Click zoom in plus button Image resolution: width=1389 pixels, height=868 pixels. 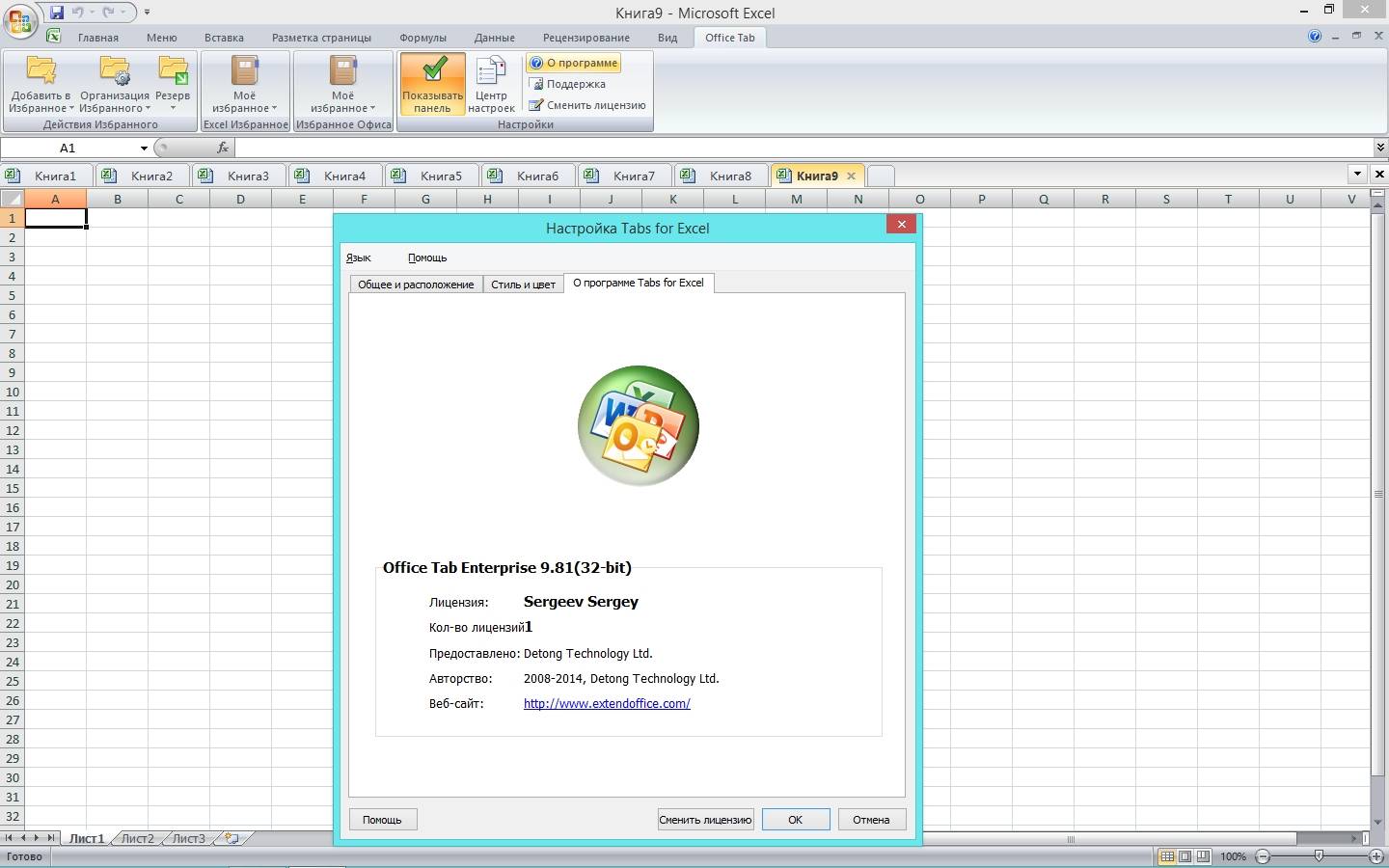click(x=1376, y=856)
